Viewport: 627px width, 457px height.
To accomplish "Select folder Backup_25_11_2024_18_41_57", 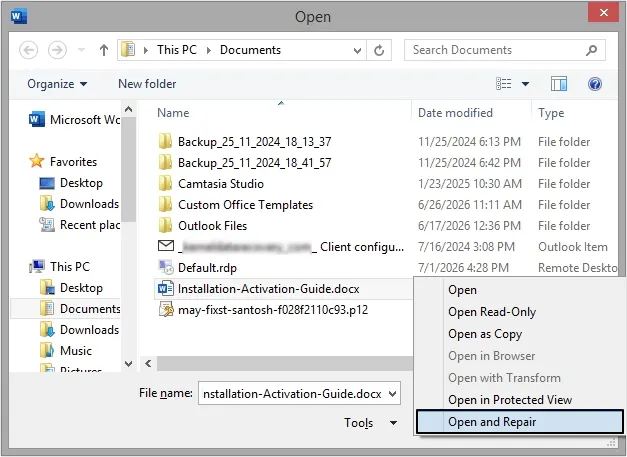I will click(254, 162).
